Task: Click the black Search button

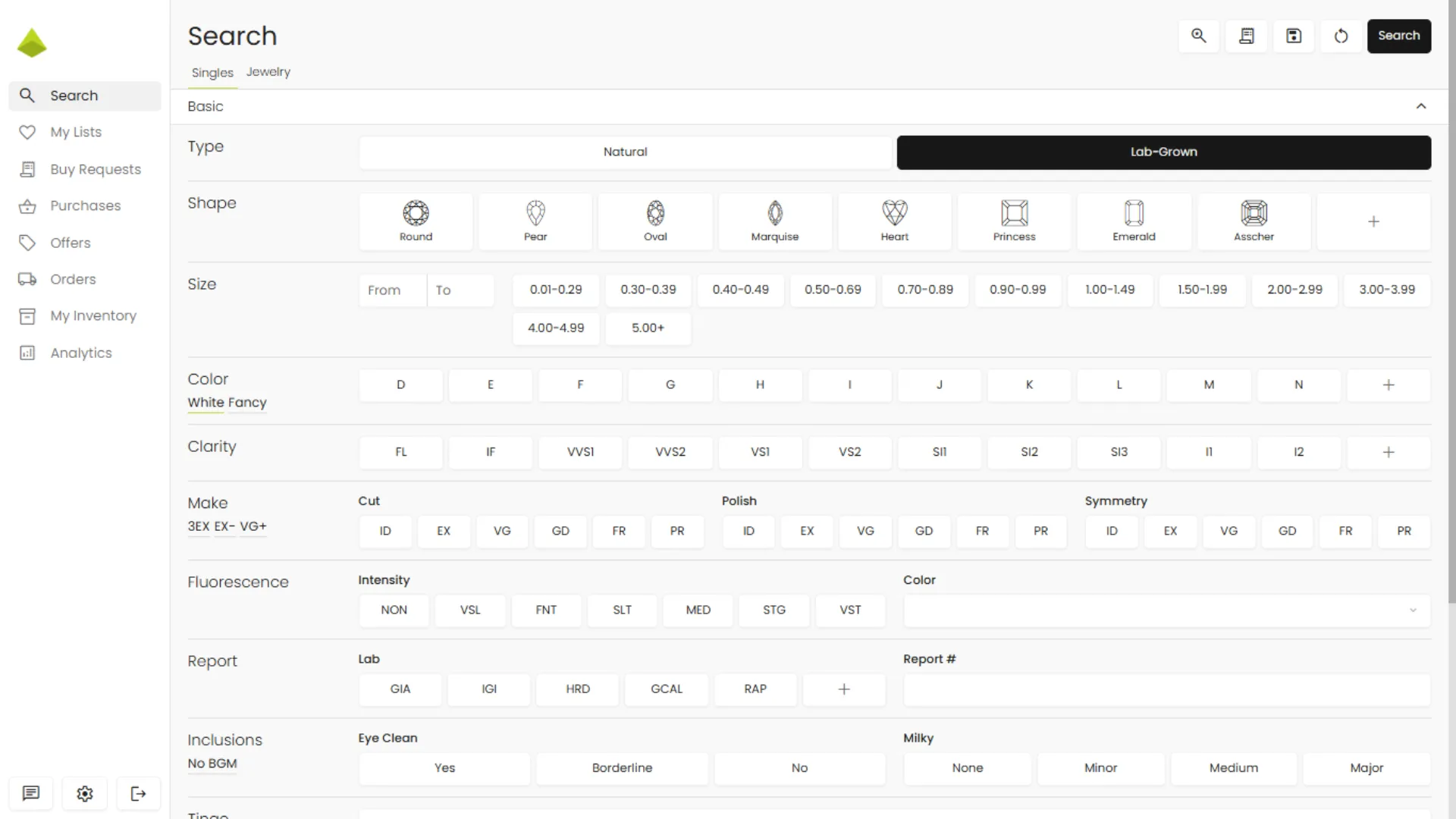Action: pos(1398,36)
